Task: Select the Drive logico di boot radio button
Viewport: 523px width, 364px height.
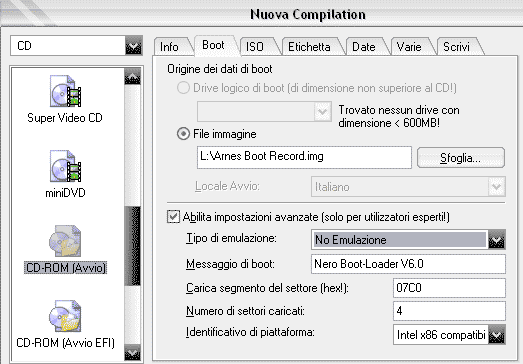Action: pyautogui.click(x=183, y=88)
